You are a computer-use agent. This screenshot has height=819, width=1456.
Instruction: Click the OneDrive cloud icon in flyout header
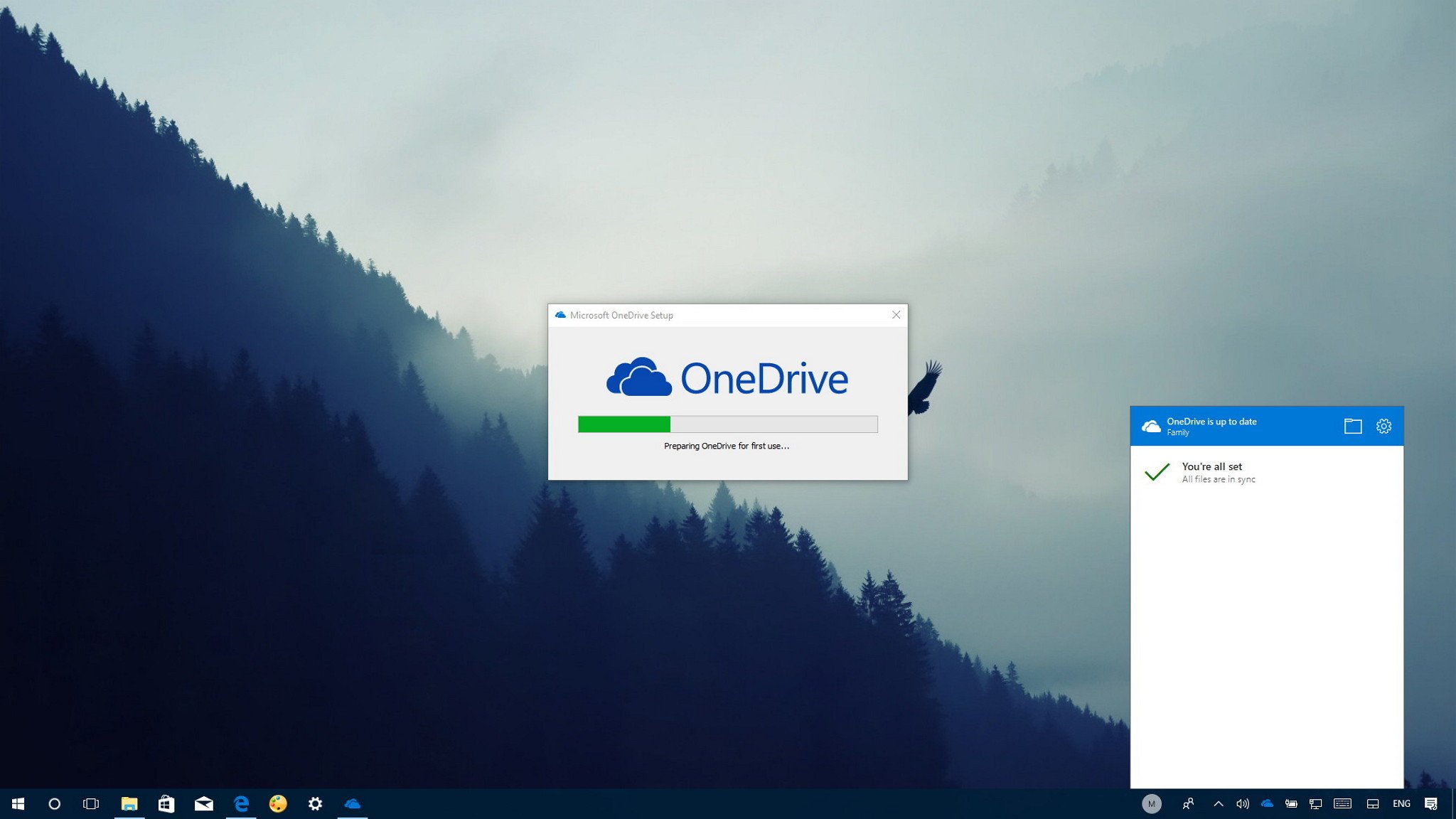click(x=1151, y=426)
